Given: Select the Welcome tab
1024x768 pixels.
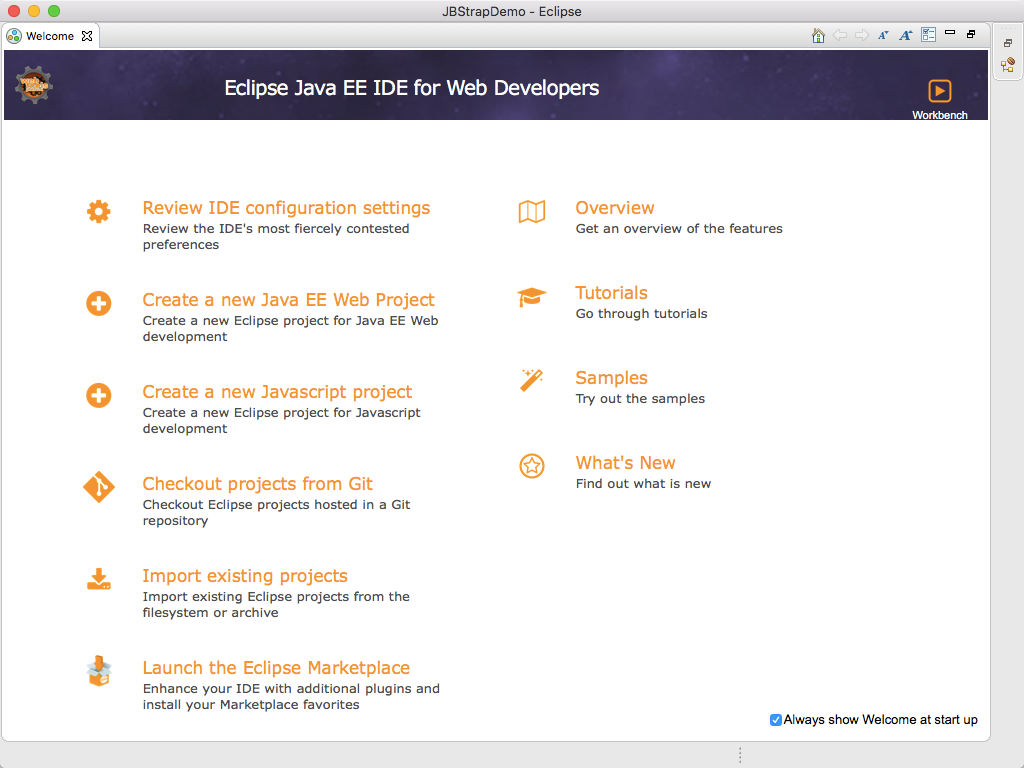Looking at the screenshot, I should click(50, 36).
